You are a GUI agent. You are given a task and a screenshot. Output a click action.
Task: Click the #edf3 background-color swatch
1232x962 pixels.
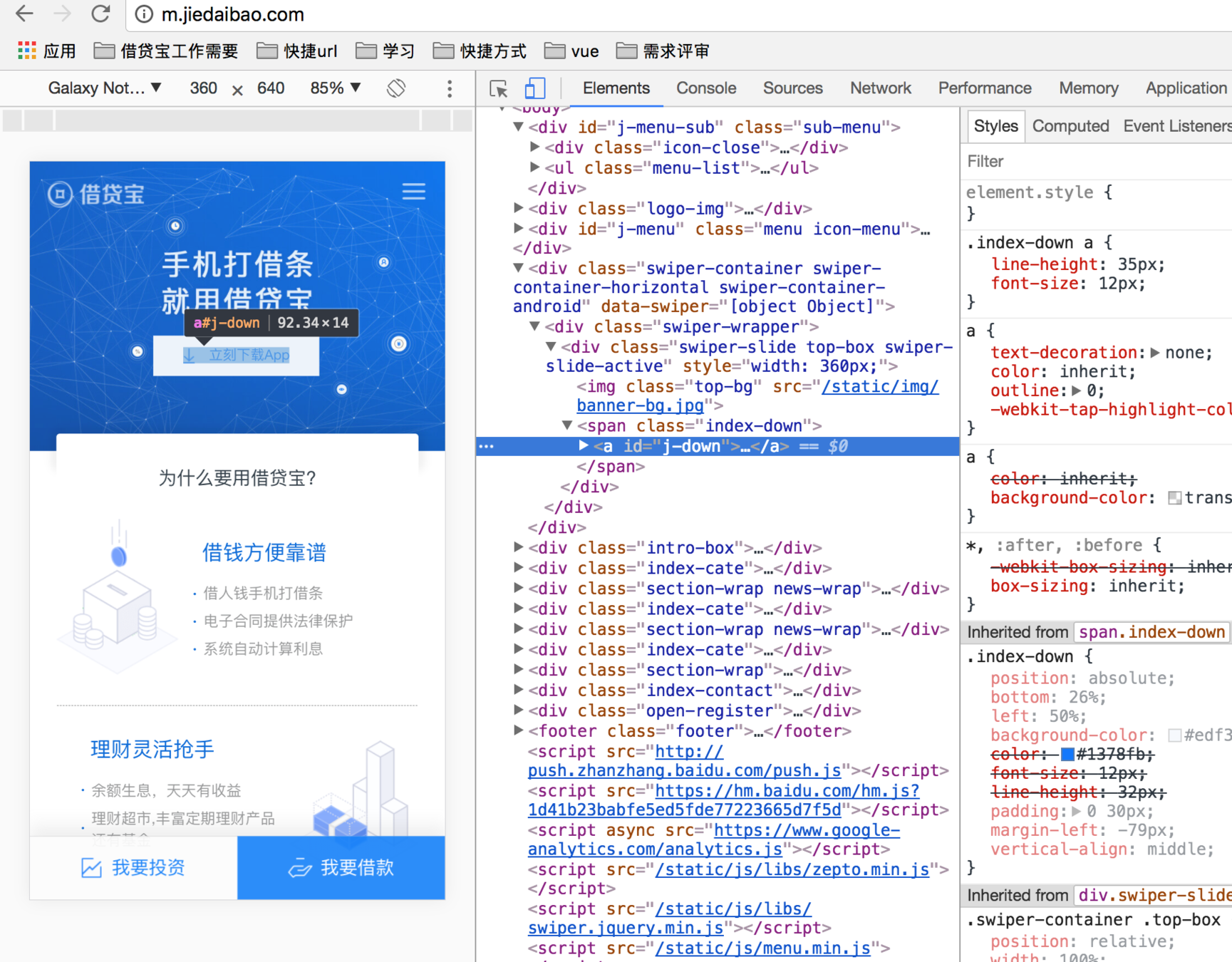1175,735
